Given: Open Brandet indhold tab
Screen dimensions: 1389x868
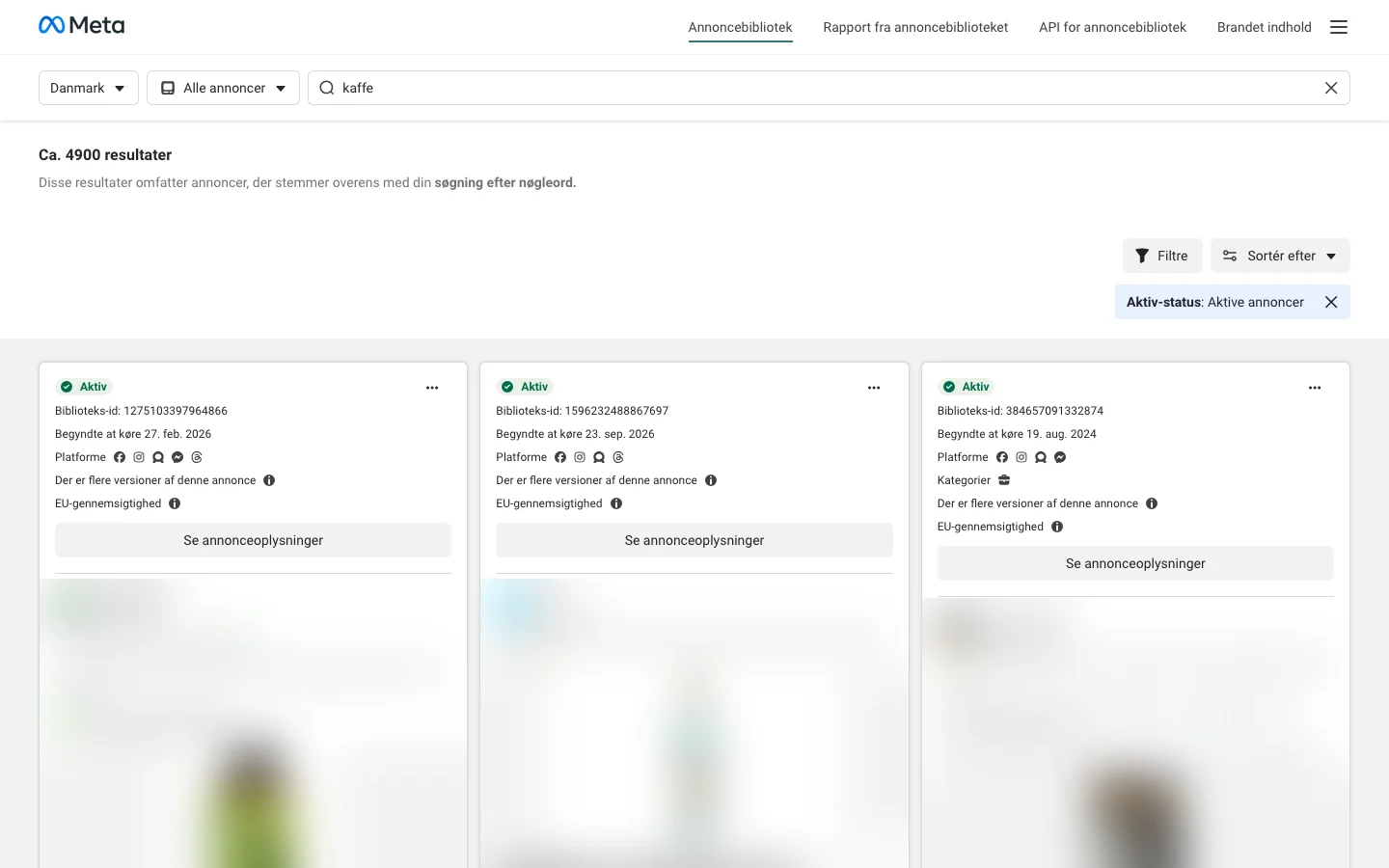Looking at the screenshot, I should [x=1264, y=27].
